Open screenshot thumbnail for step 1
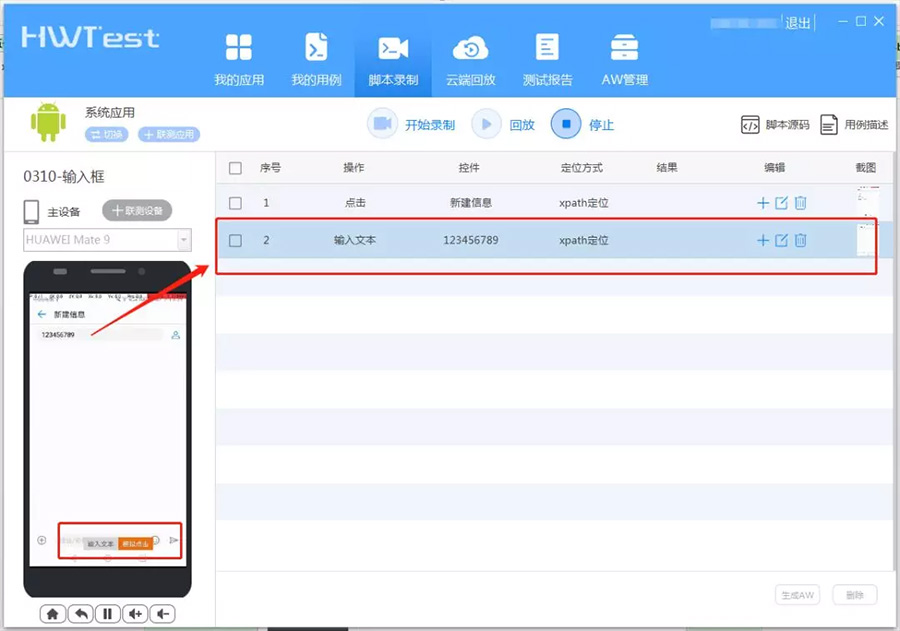 click(867, 203)
